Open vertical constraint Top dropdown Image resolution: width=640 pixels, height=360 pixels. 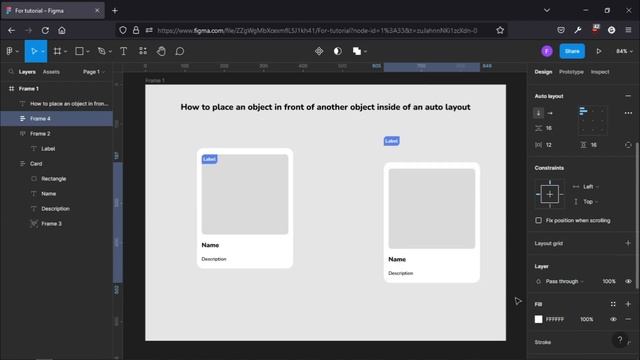[590, 202]
